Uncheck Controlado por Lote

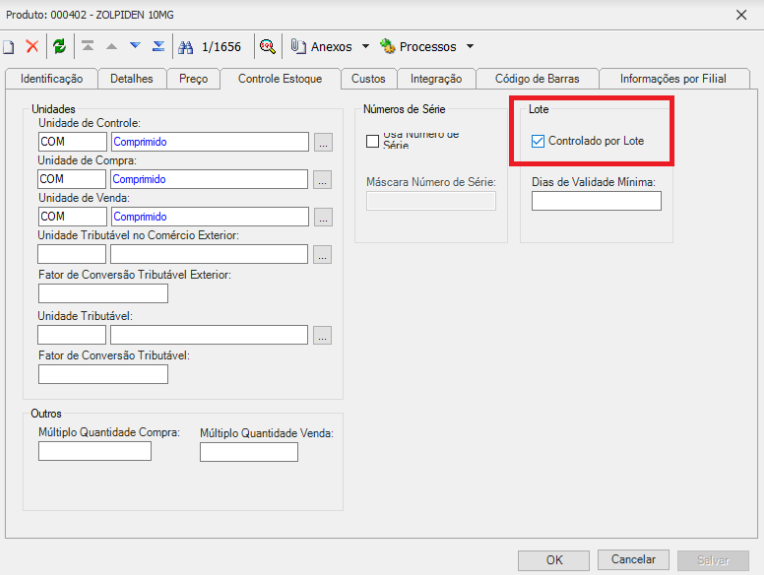click(x=538, y=141)
